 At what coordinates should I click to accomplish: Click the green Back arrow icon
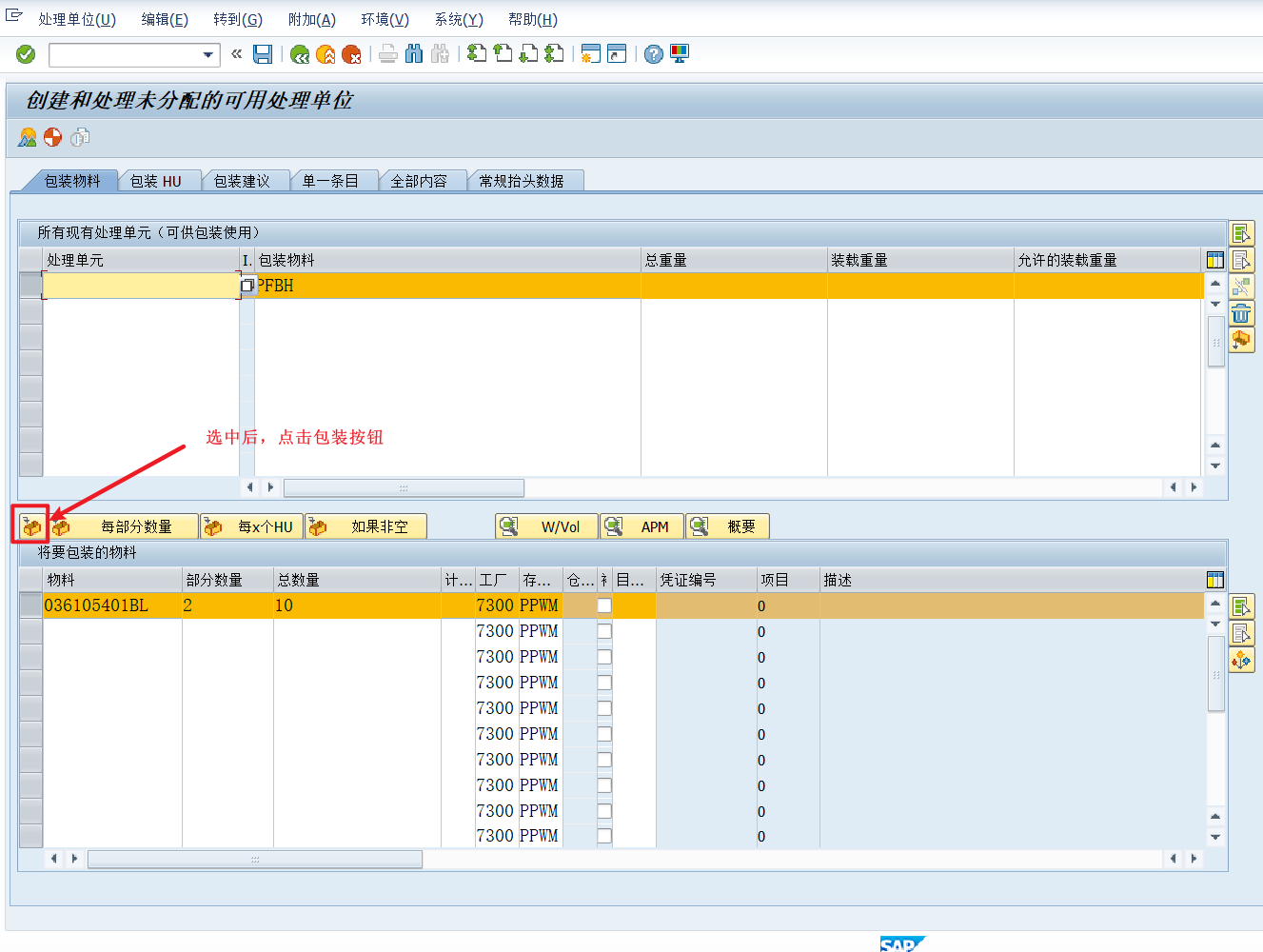300,54
